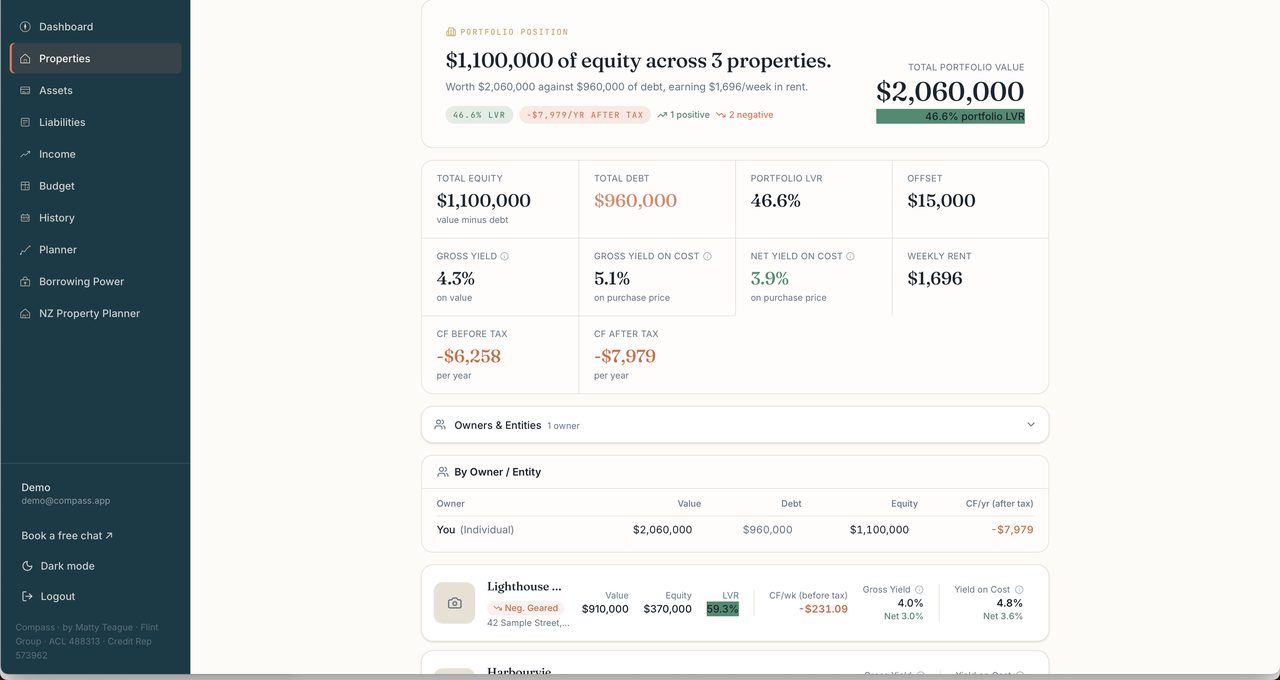Click the Gross Yield info icon in the stats grid
Screen dimensions: 1280x680
[504, 256]
